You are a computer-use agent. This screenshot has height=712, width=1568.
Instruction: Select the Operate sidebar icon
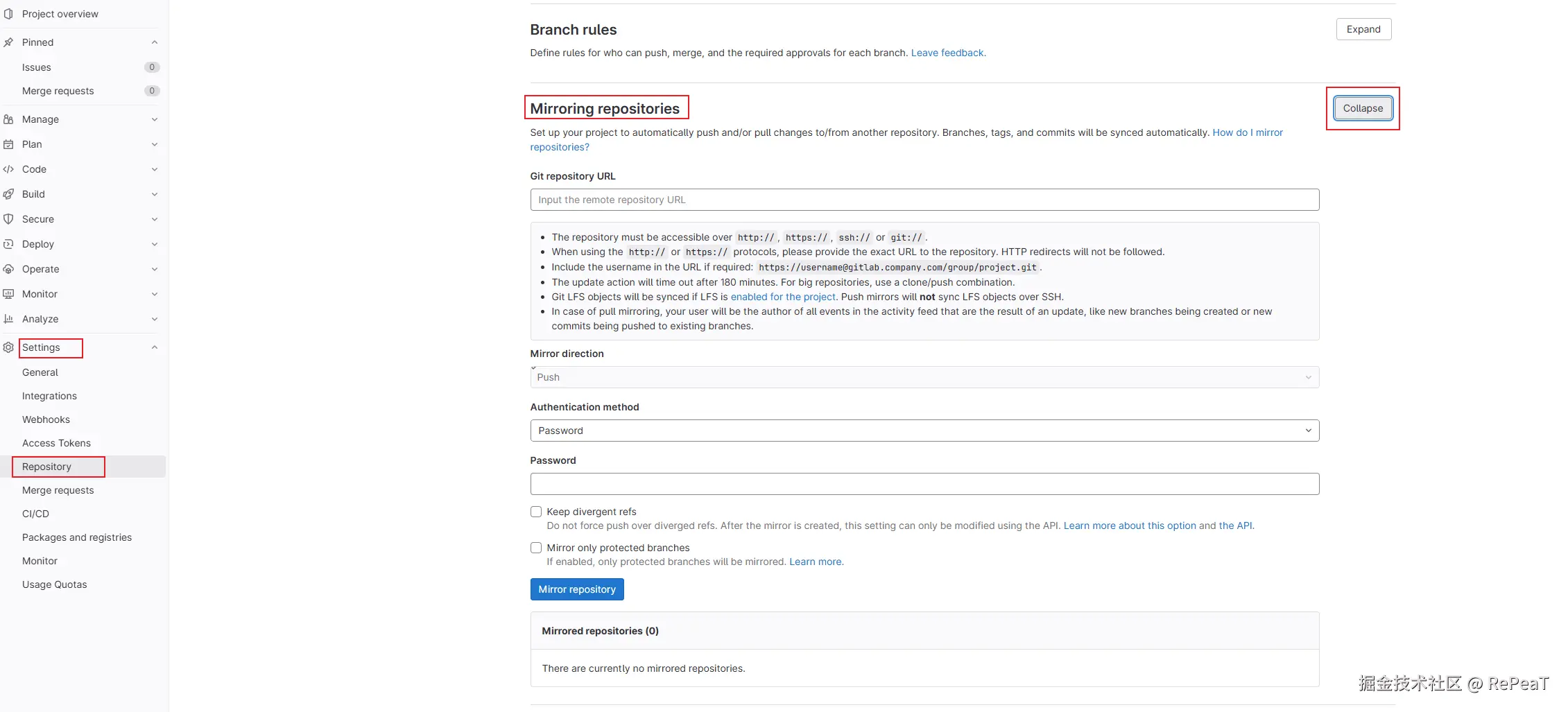point(8,268)
